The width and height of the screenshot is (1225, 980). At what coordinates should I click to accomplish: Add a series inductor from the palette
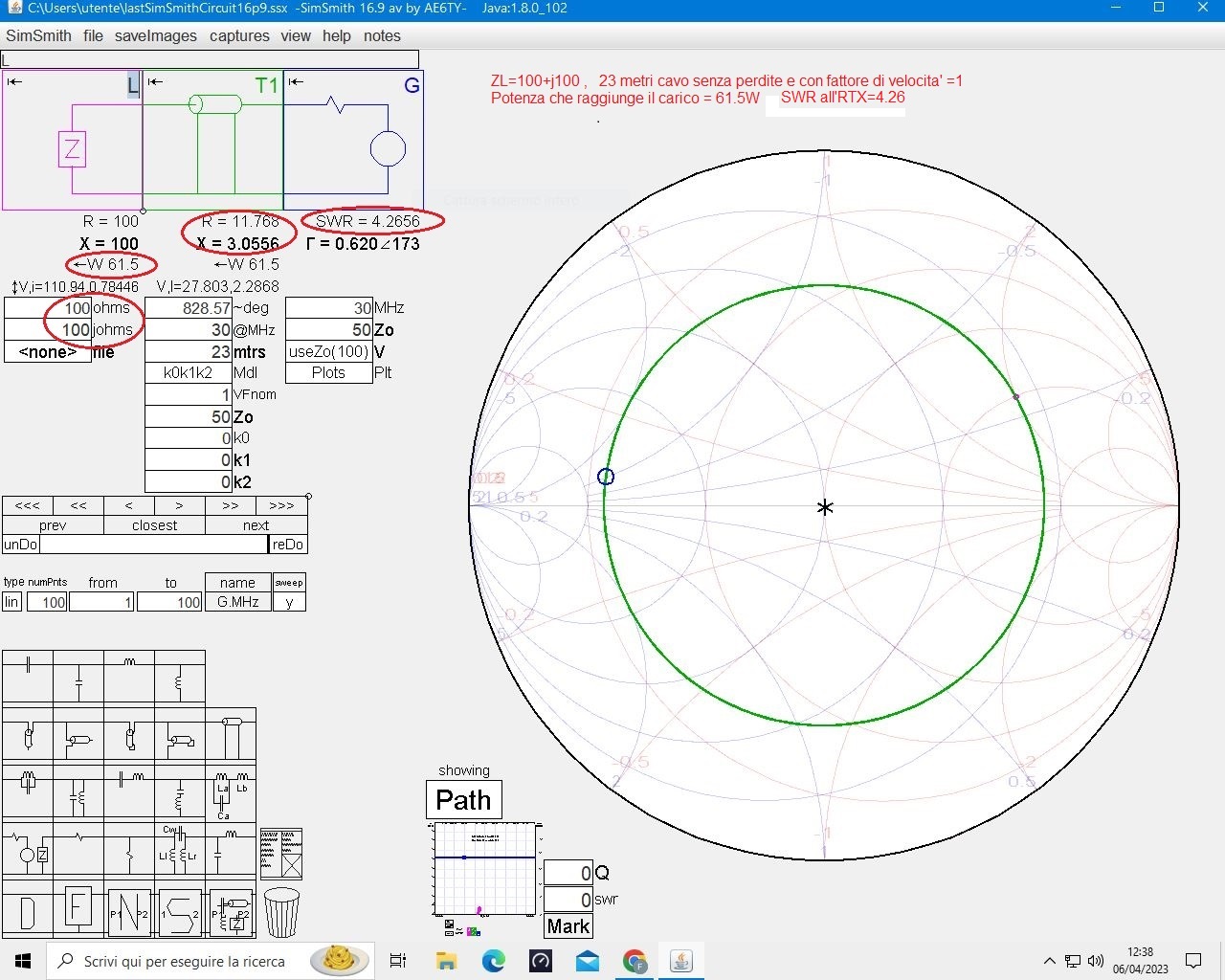pos(129,677)
